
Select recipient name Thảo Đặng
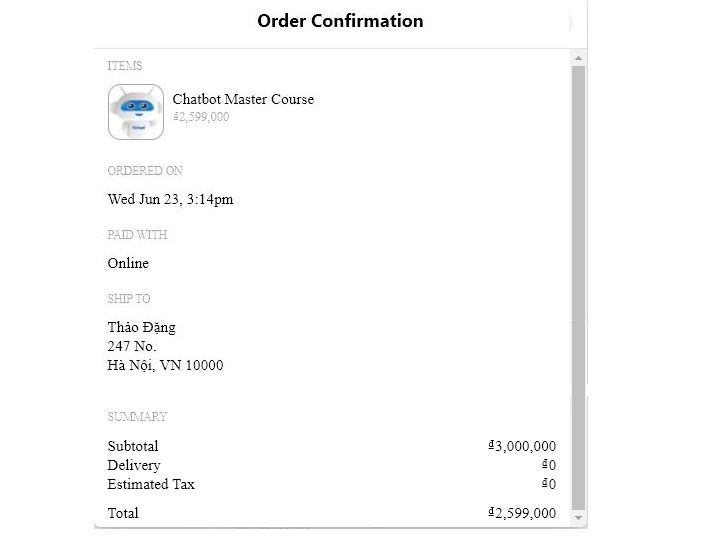[x=141, y=327]
